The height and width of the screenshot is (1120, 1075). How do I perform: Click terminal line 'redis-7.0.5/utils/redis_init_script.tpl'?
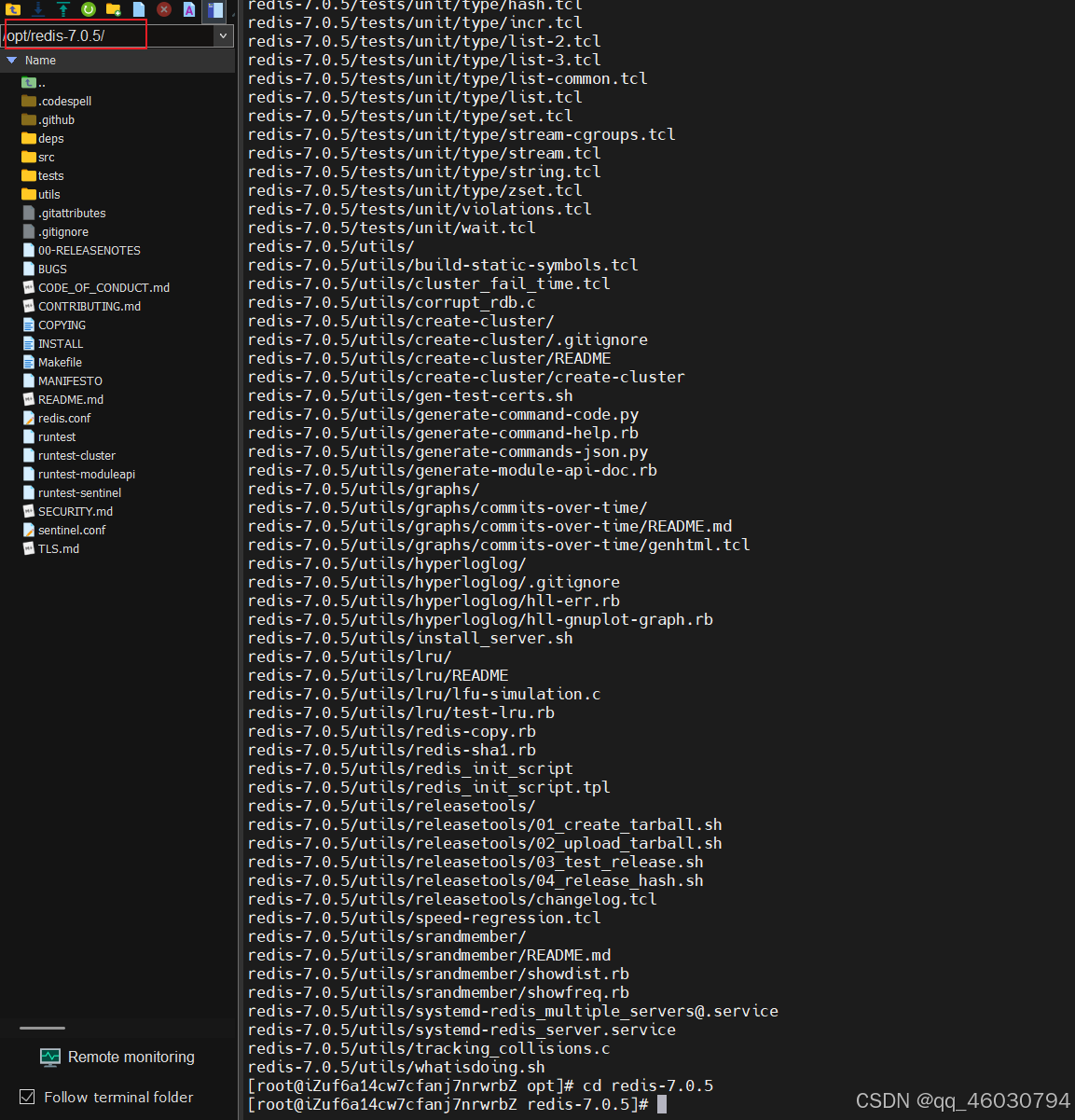coord(429,787)
